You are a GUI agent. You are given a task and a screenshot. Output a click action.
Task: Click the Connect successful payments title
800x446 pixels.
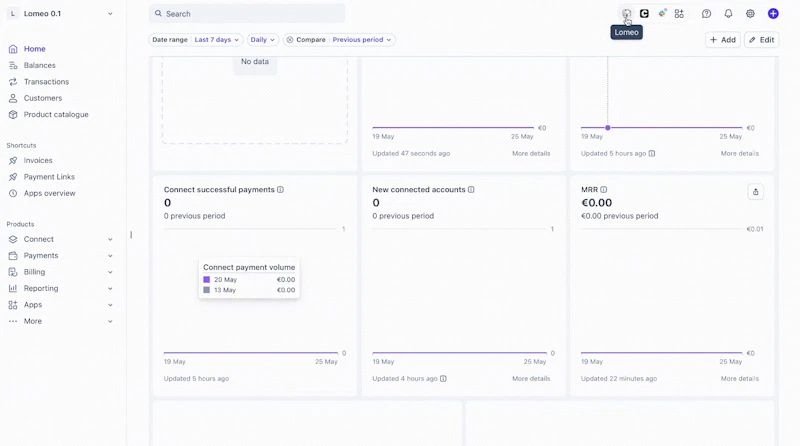point(219,189)
